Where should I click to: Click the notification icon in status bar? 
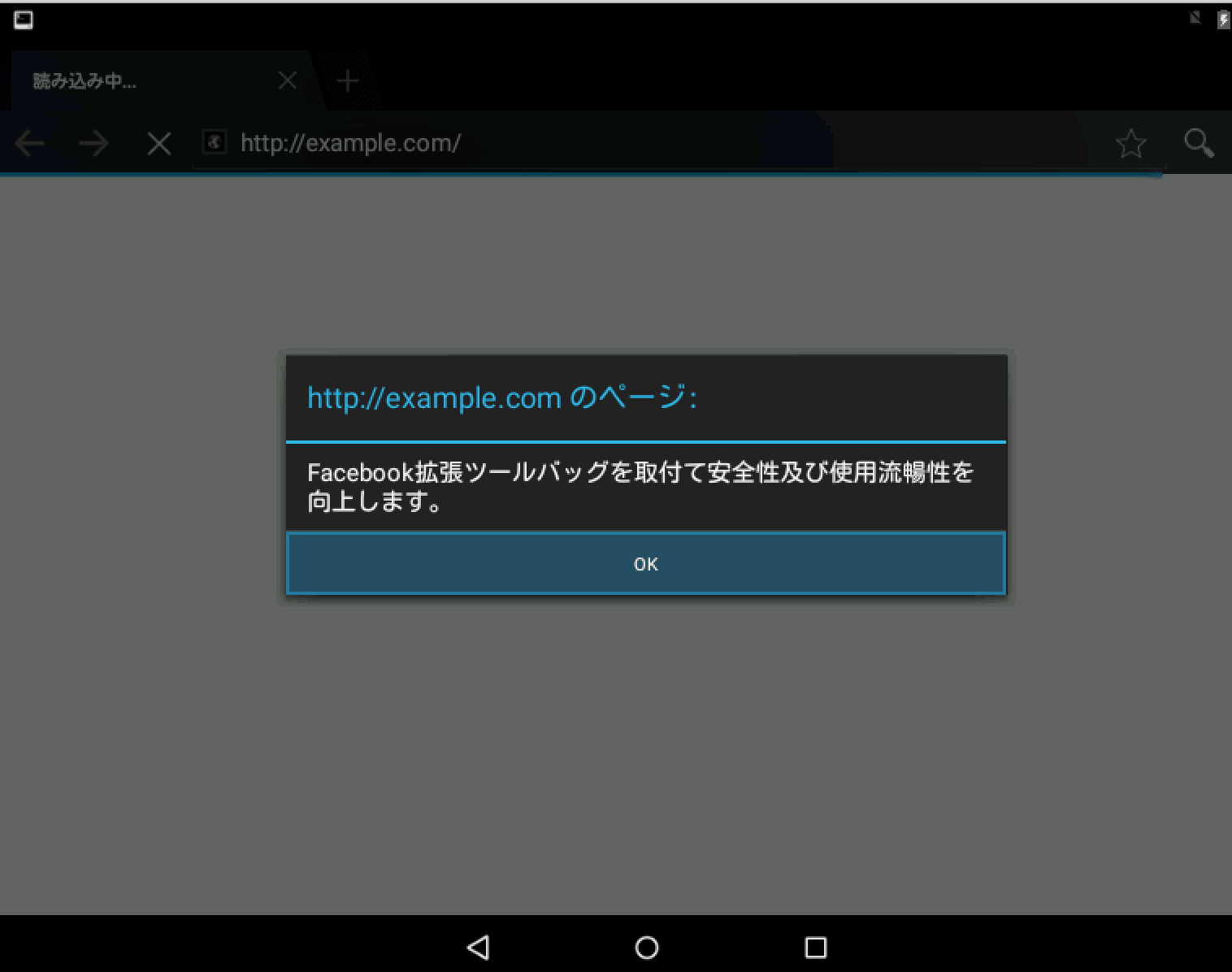point(24,20)
